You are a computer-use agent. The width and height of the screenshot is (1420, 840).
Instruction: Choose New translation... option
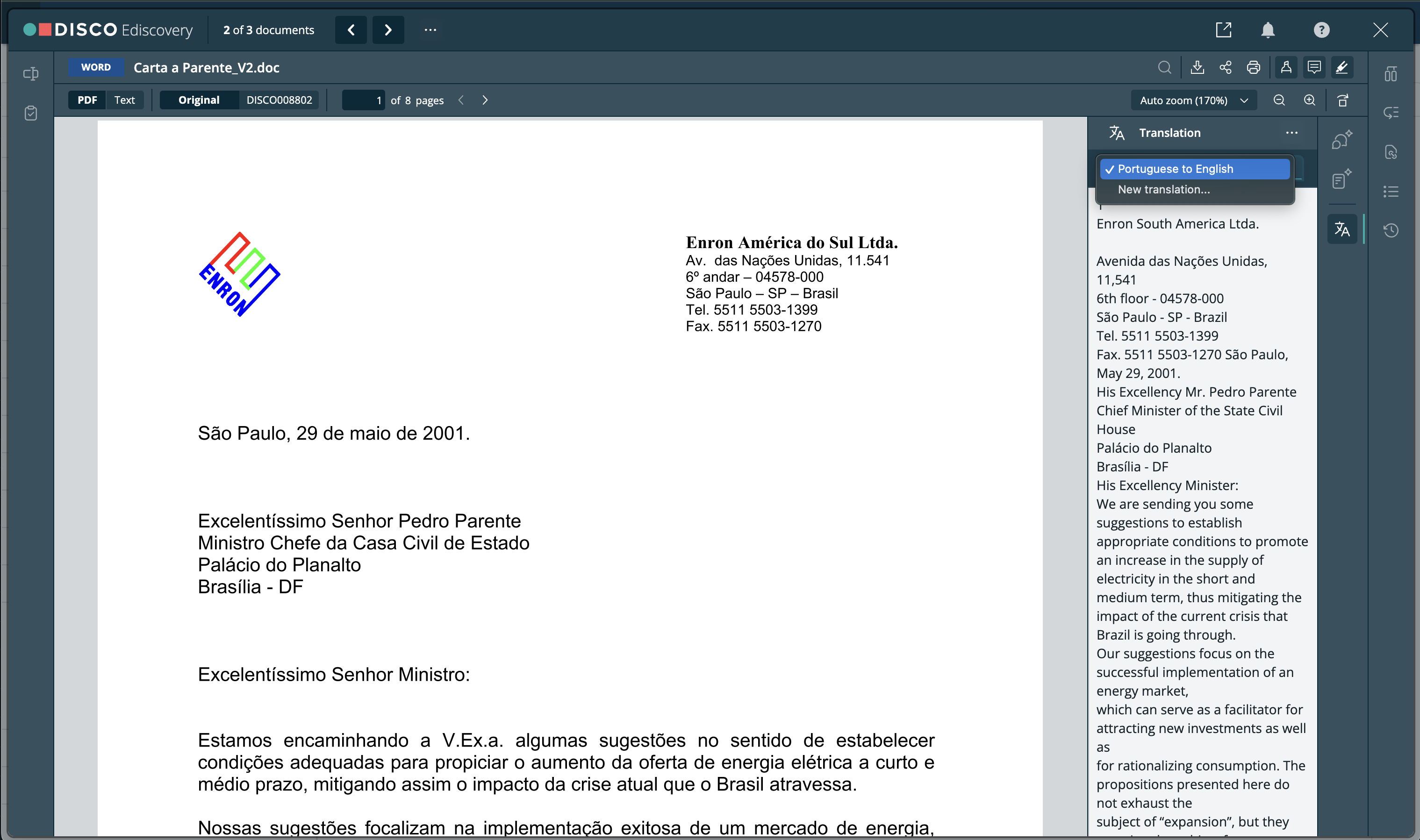tap(1164, 190)
